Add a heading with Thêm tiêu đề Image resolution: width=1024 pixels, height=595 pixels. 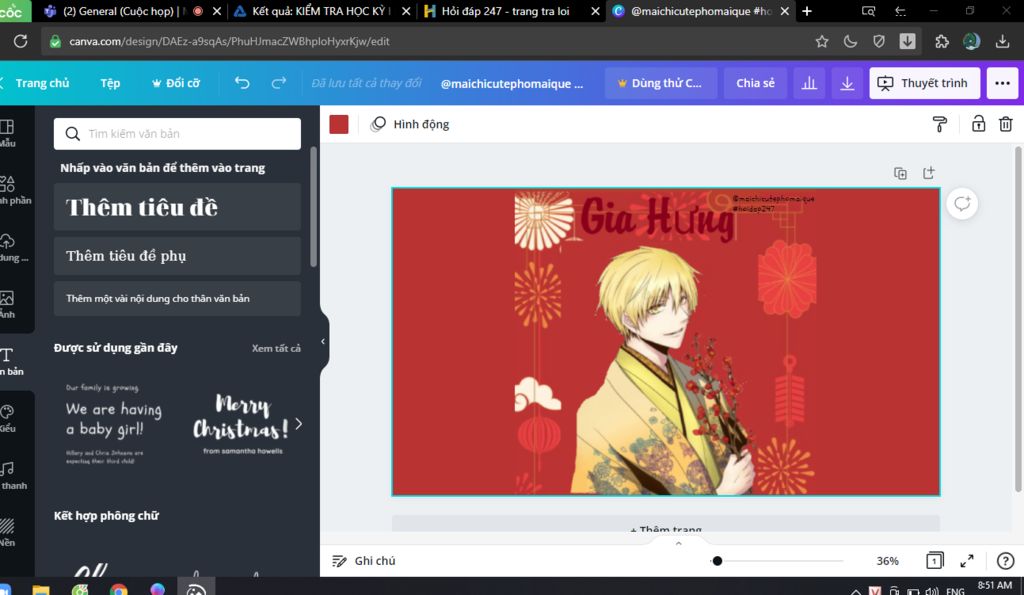click(x=177, y=207)
